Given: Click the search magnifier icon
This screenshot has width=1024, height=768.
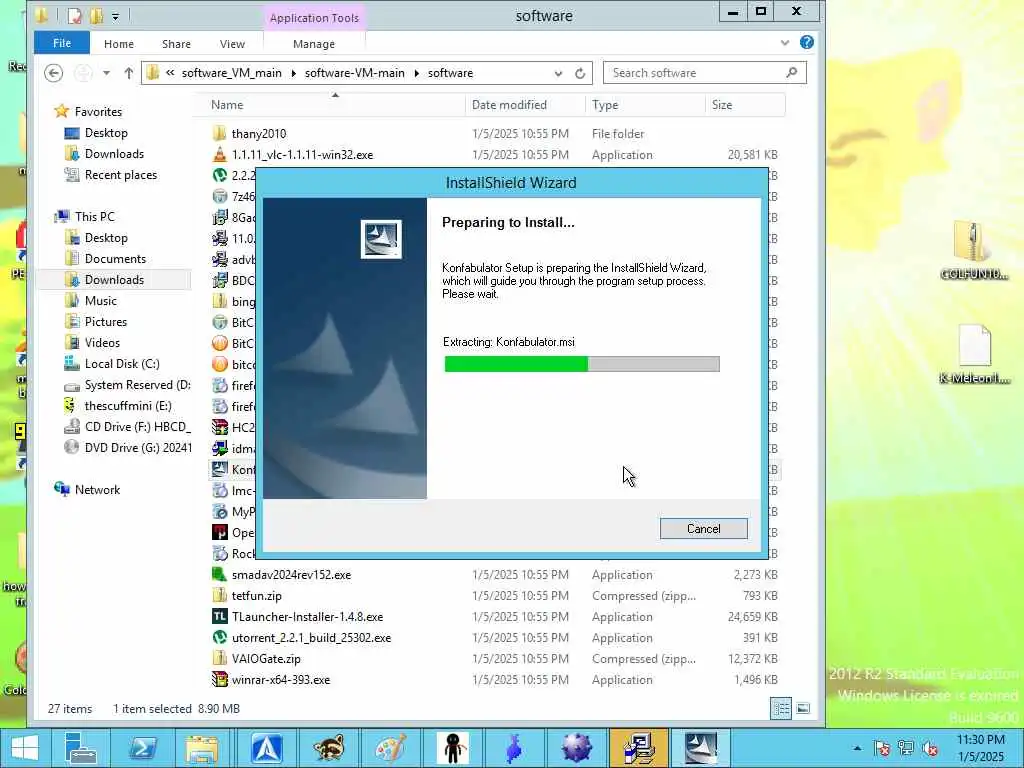Looking at the screenshot, I should pyautogui.click(x=792, y=72).
